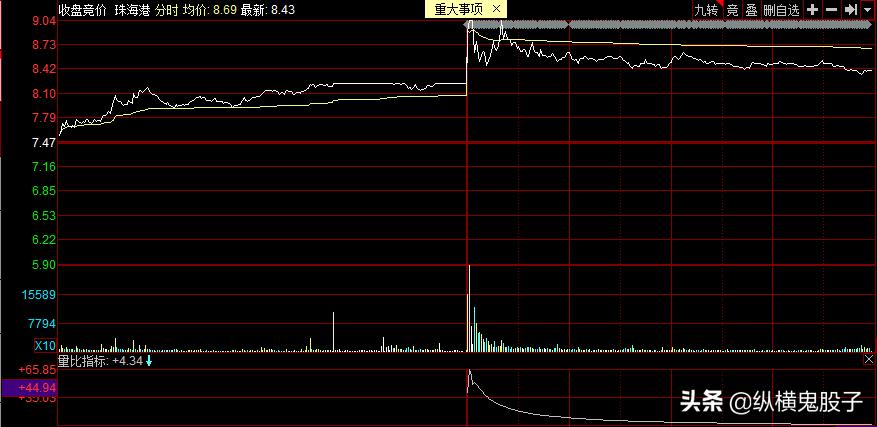Toggle the 竞 auction button

coord(732,10)
